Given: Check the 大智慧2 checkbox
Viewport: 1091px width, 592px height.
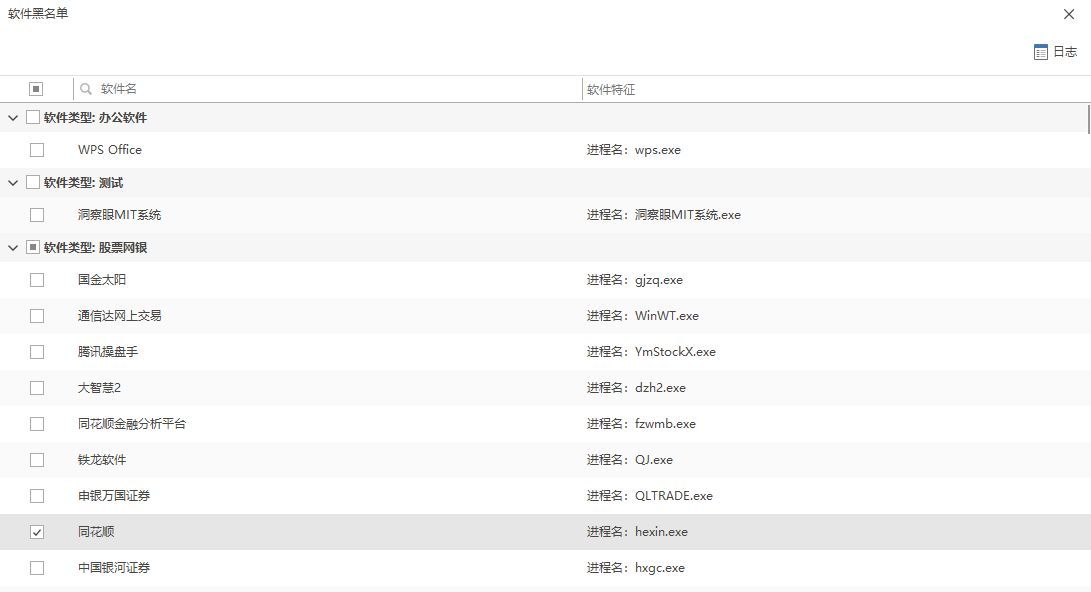Looking at the screenshot, I should click(x=37, y=388).
